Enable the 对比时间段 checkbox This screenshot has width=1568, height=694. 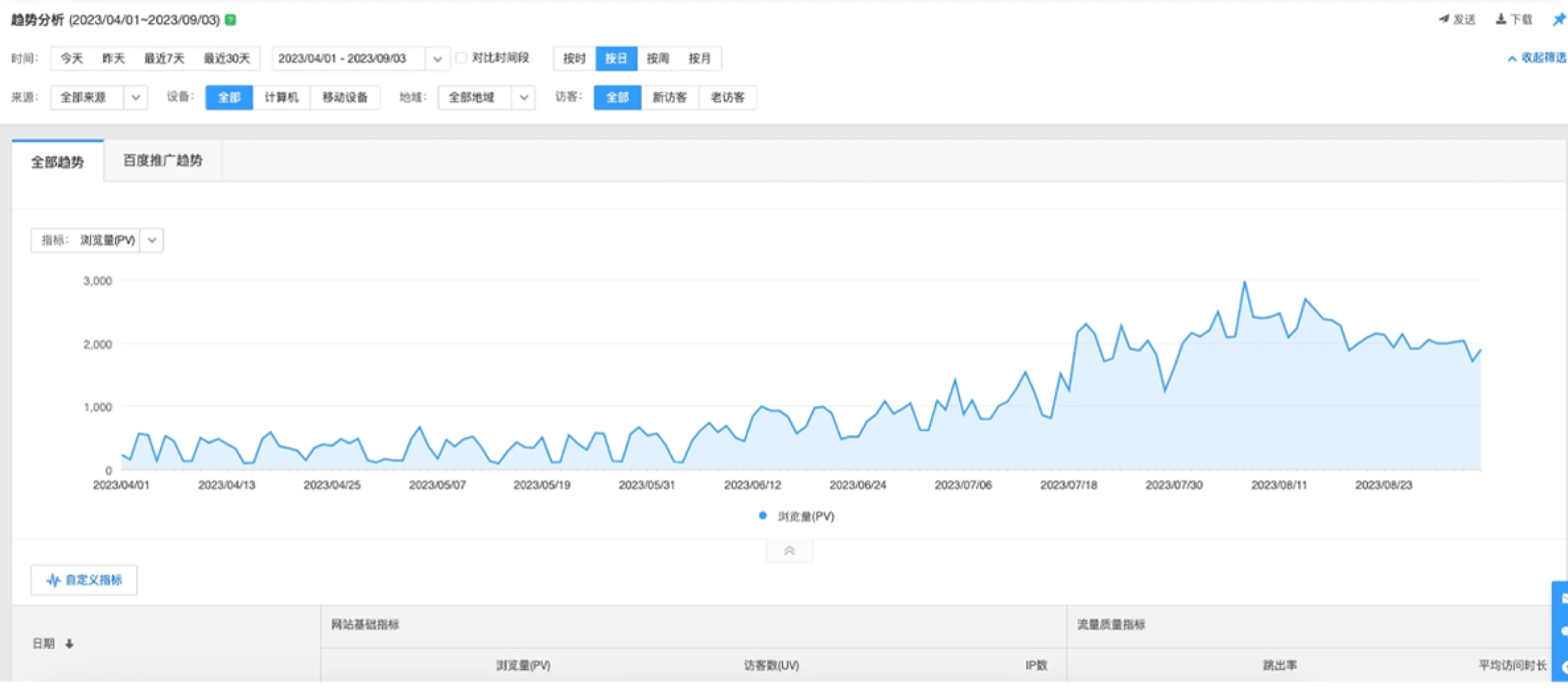pyautogui.click(x=461, y=58)
